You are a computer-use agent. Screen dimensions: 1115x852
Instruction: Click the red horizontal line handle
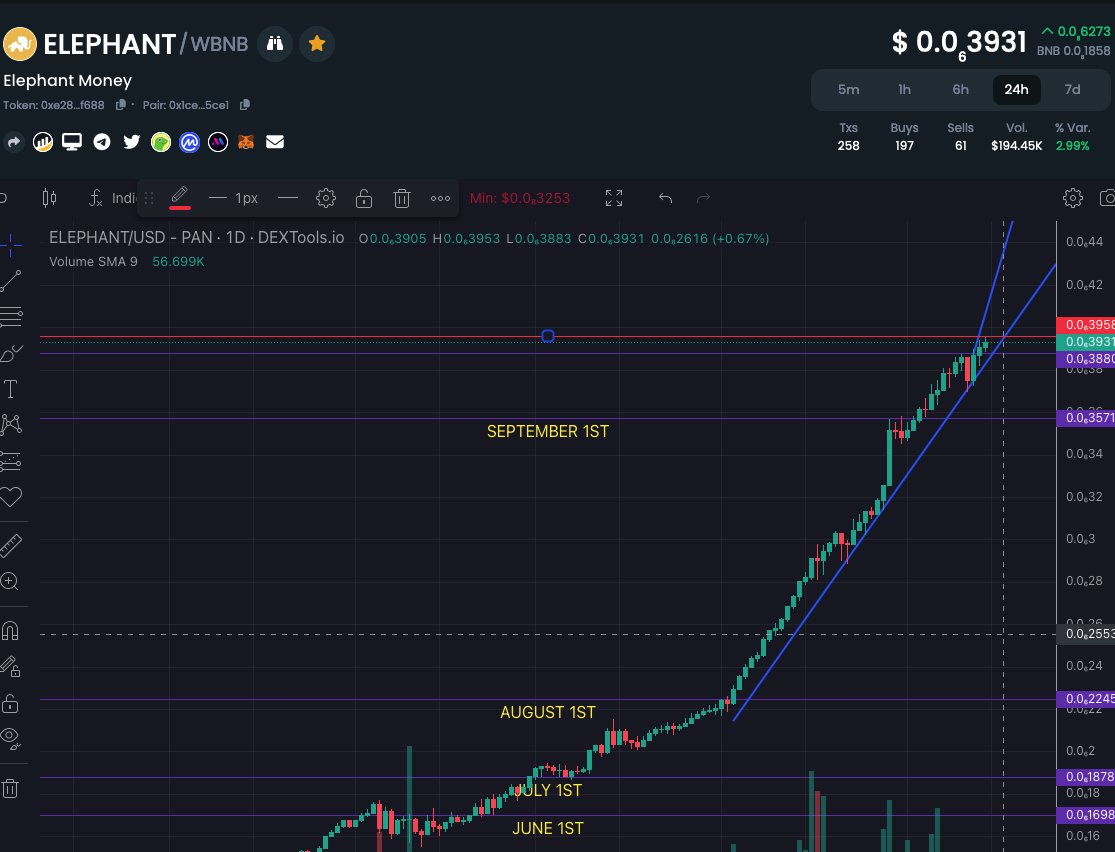point(548,336)
